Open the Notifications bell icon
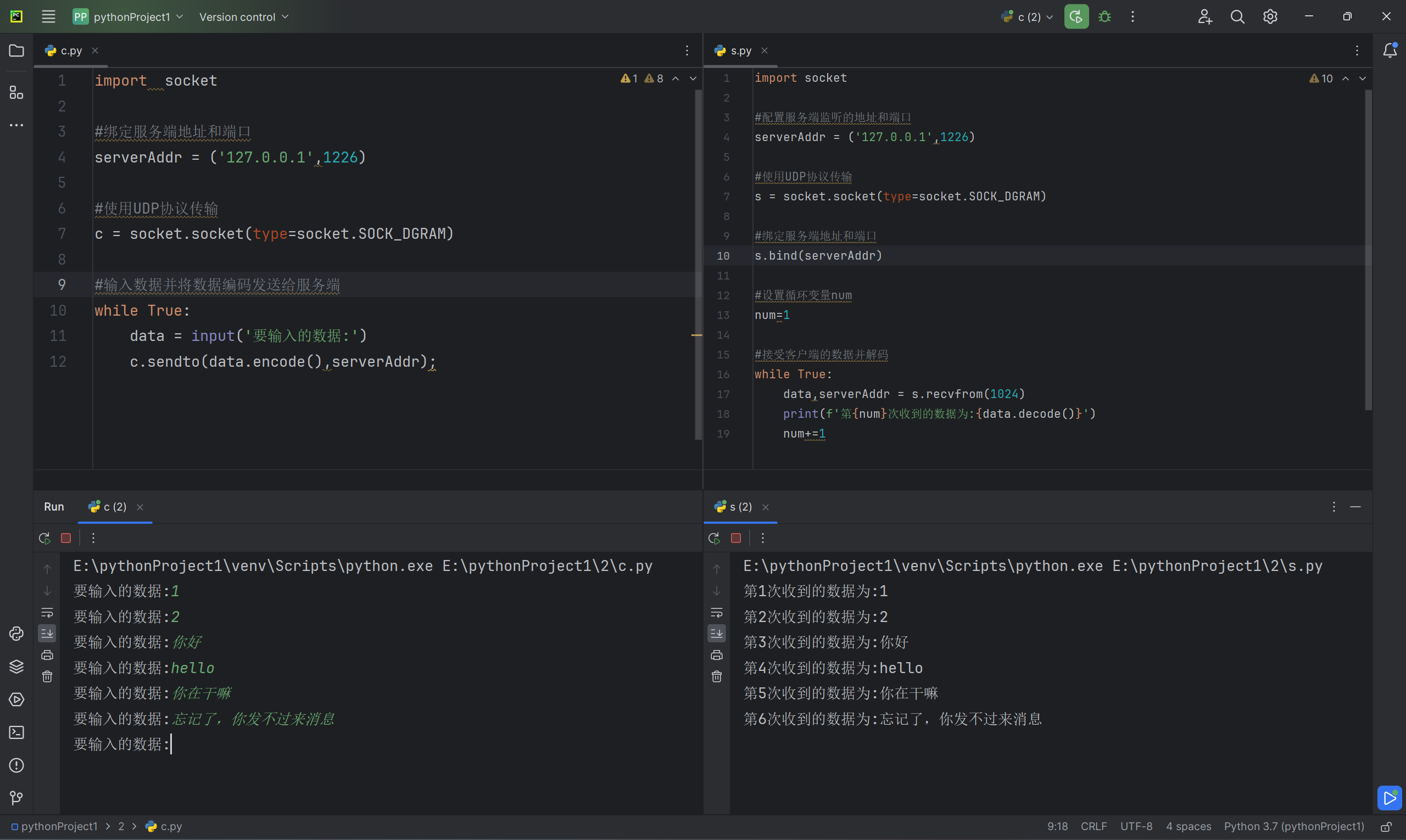The width and height of the screenshot is (1406, 840). 1390,51
